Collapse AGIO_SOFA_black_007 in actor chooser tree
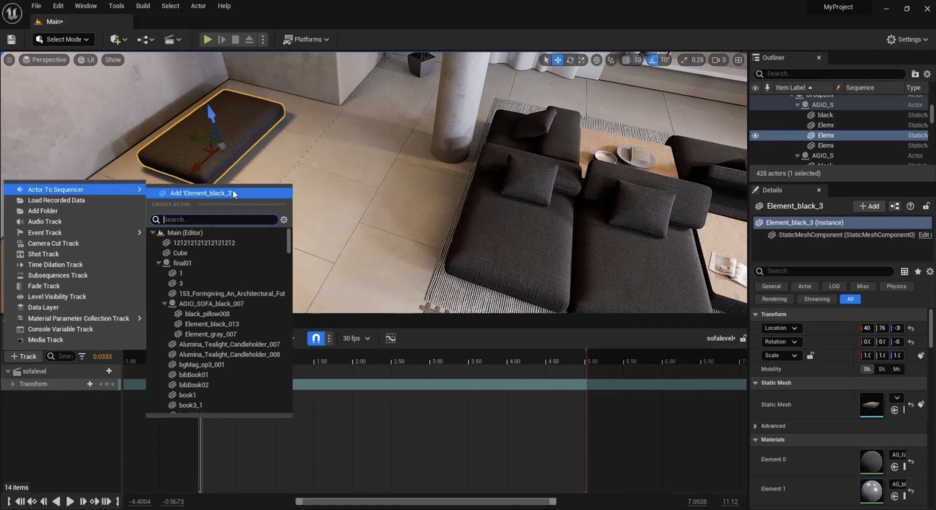Image resolution: width=936 pixels, height=510 pixels. (x=165, y=303)
